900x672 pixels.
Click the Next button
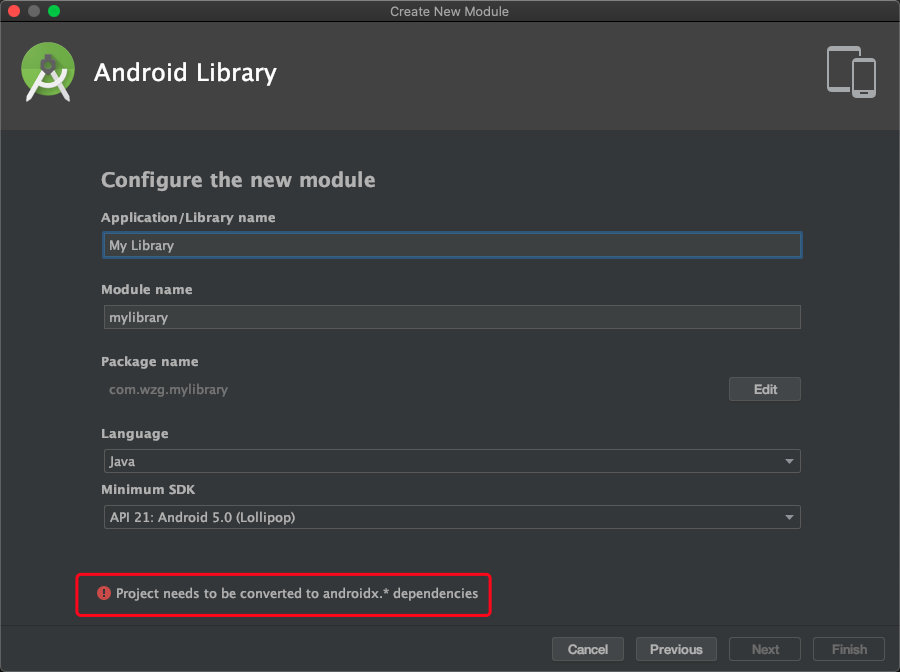point(765,649)
